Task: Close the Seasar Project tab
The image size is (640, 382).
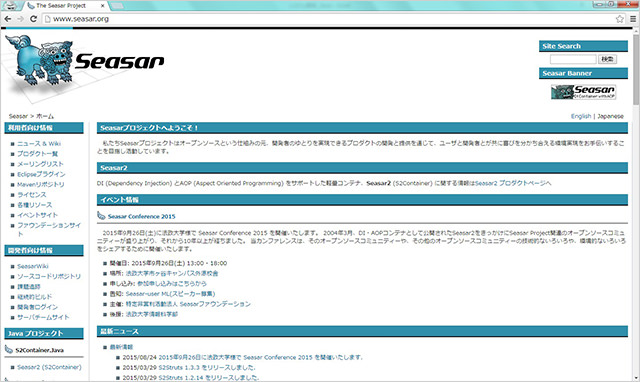Action: pos(102,6)
